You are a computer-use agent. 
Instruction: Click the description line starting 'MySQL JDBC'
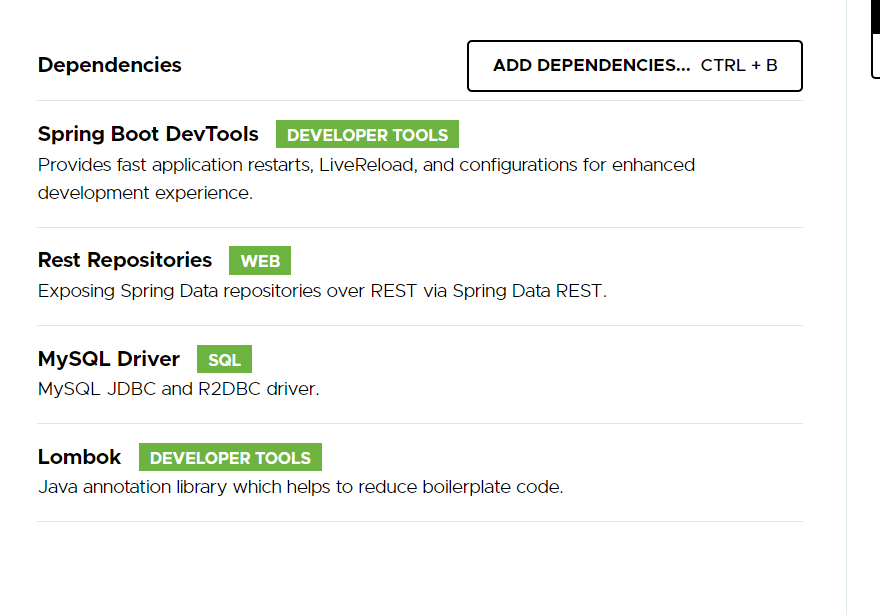178,389
